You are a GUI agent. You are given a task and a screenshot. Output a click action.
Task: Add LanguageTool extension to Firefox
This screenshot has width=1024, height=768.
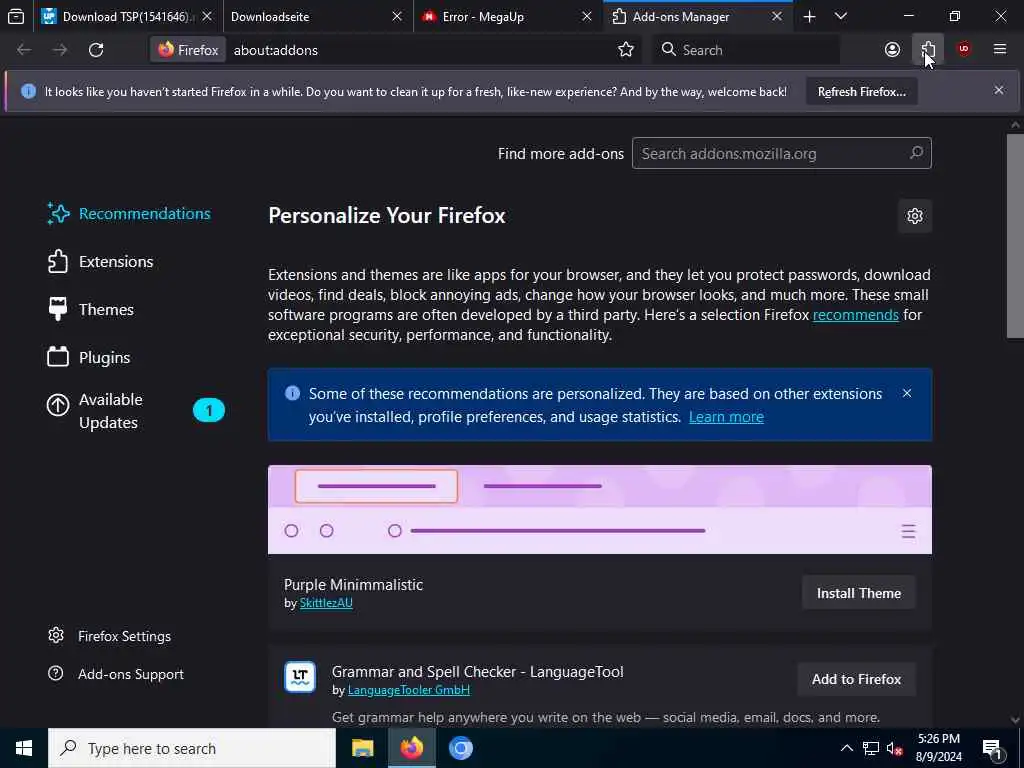856,679
